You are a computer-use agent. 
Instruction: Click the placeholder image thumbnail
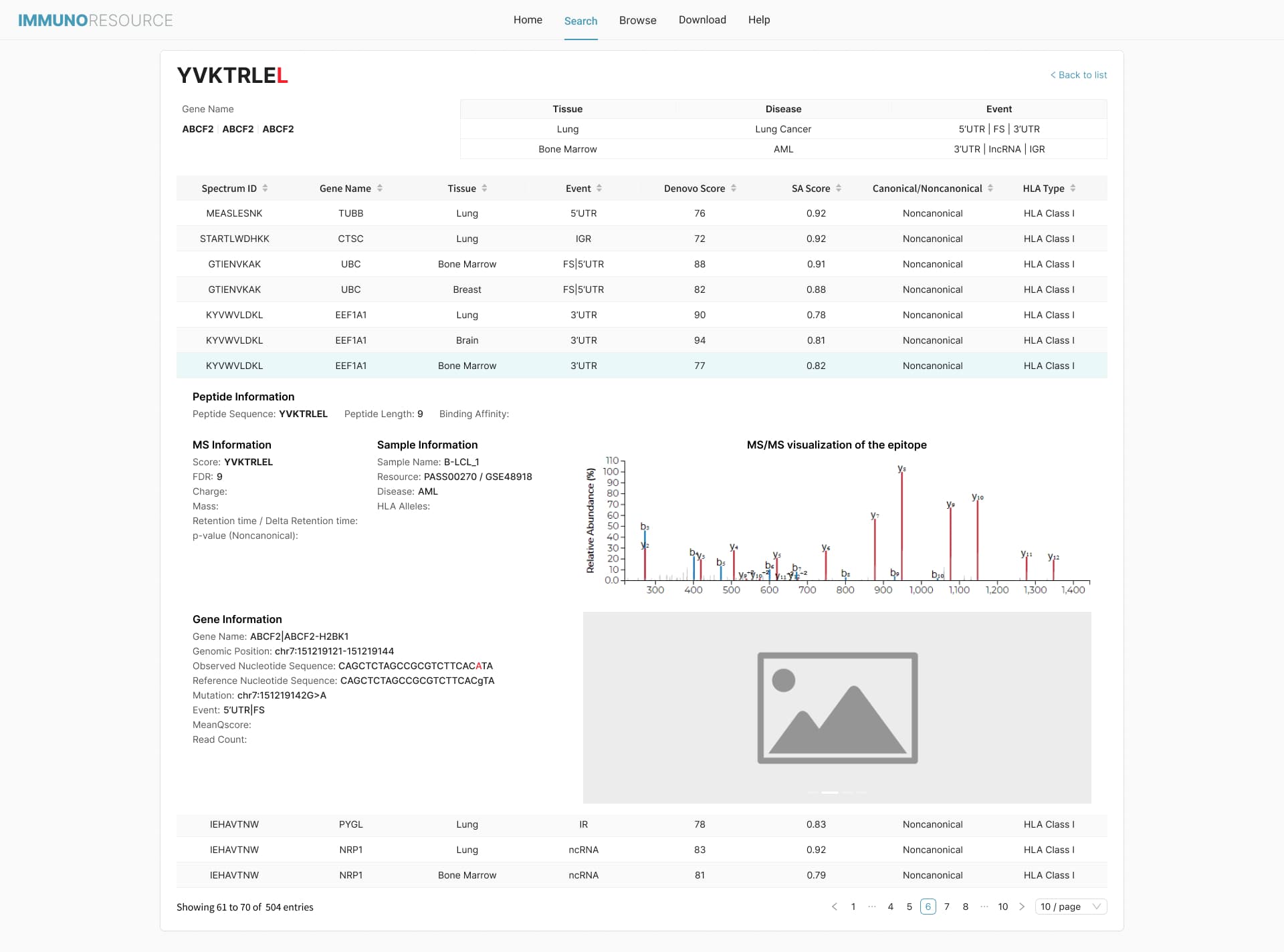coord(837,707)
